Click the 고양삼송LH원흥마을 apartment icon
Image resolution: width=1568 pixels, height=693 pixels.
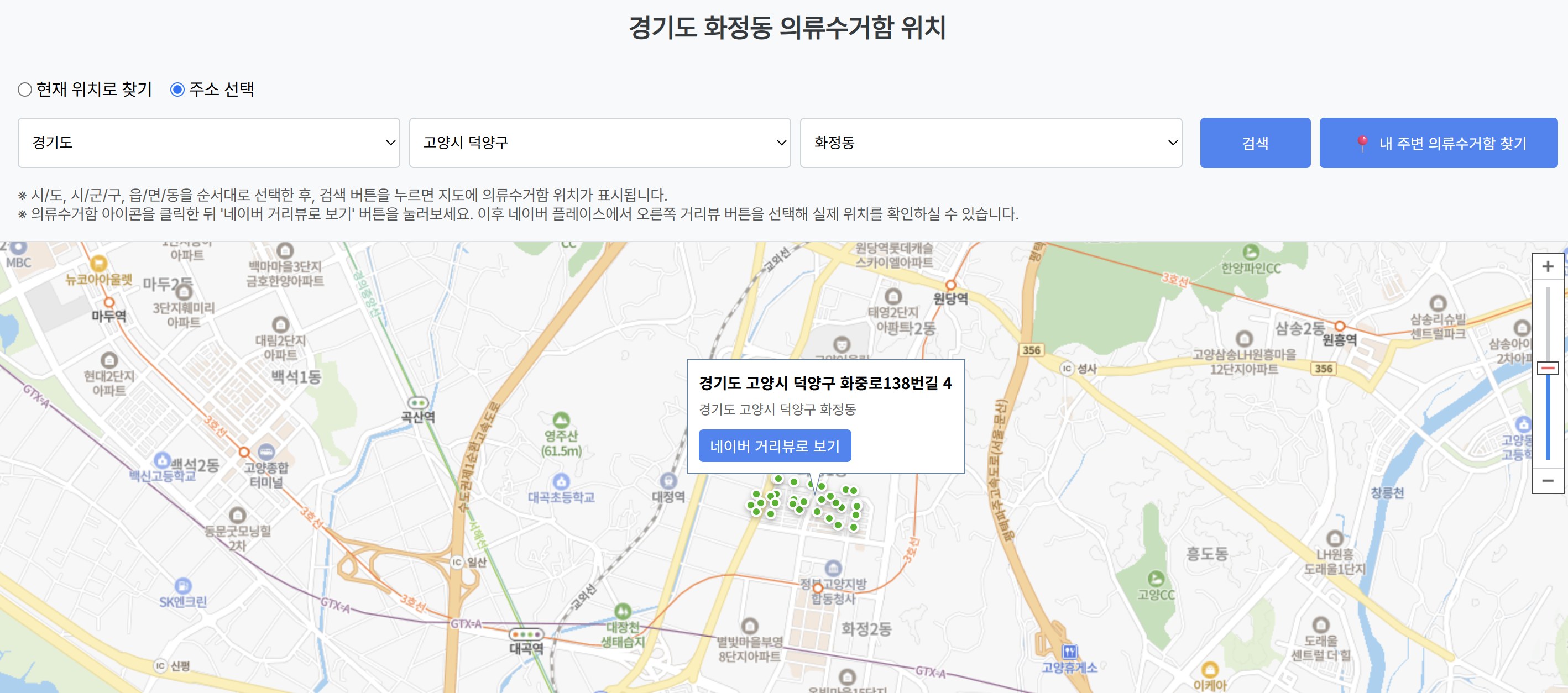[x=1243, y=338]
